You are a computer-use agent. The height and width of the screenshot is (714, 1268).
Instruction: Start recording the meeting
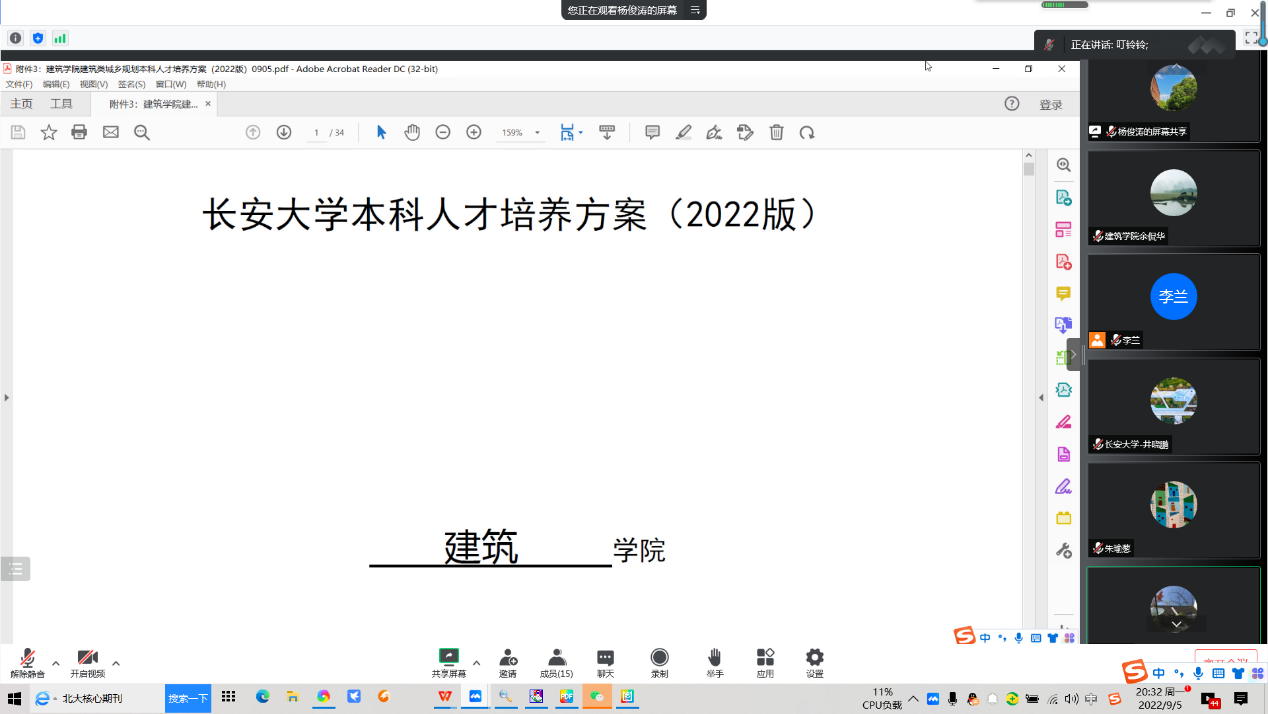(x=659, y=662)
